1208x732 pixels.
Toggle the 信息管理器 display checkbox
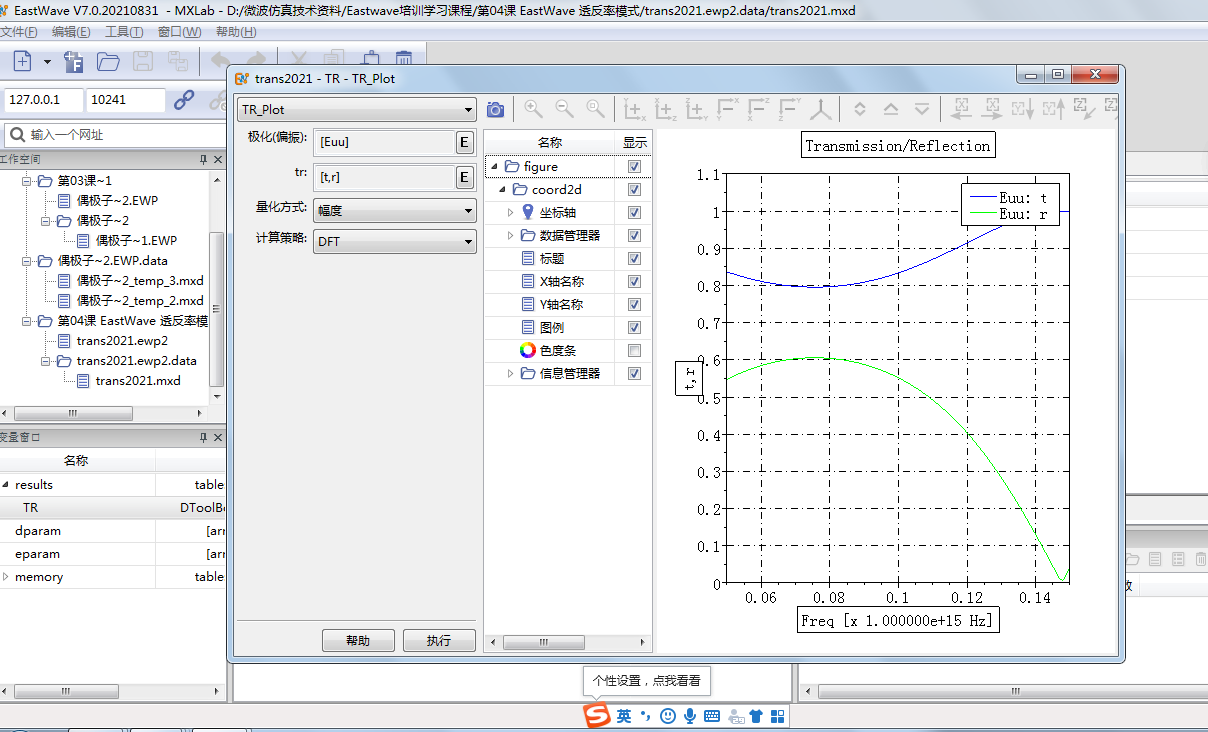(634, 374)
